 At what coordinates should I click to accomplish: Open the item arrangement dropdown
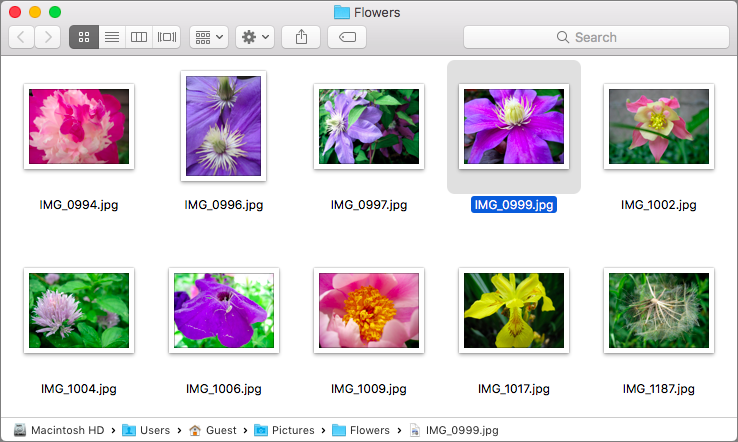tap(209, 37)
